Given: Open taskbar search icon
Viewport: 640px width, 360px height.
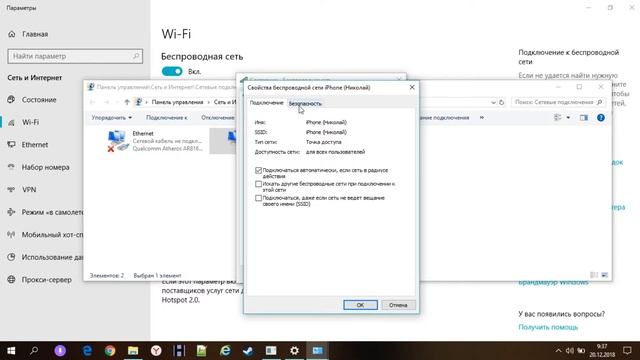Looking at the screenshot, I should tap(34, 351).
